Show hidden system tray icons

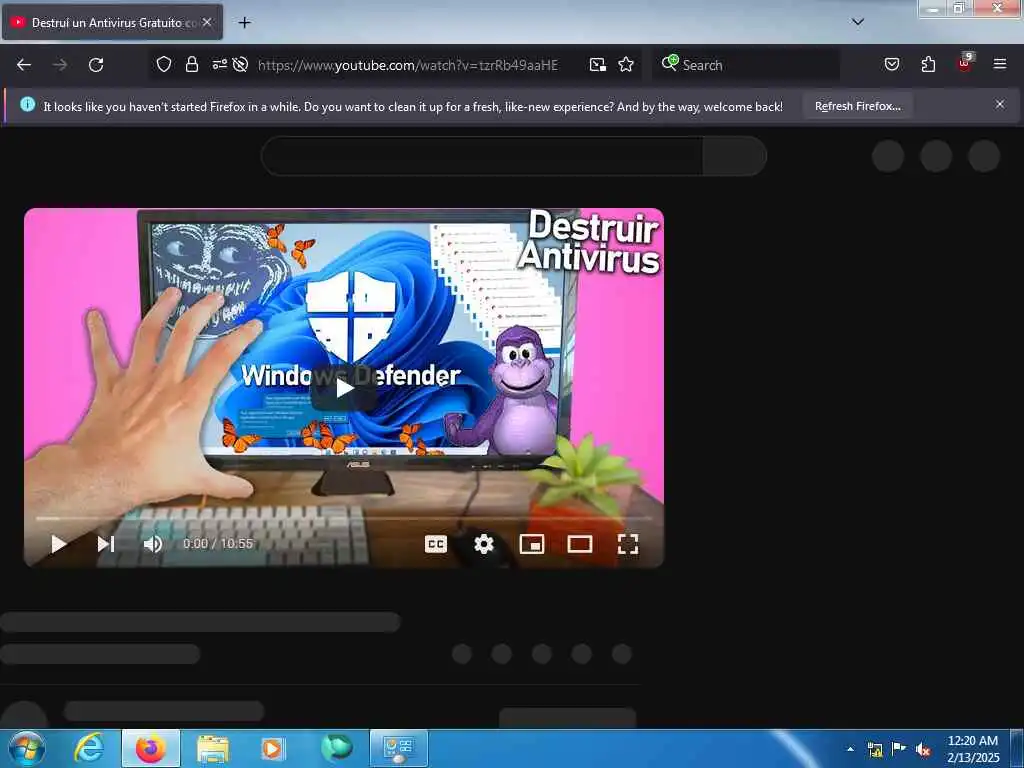(850, 749)
